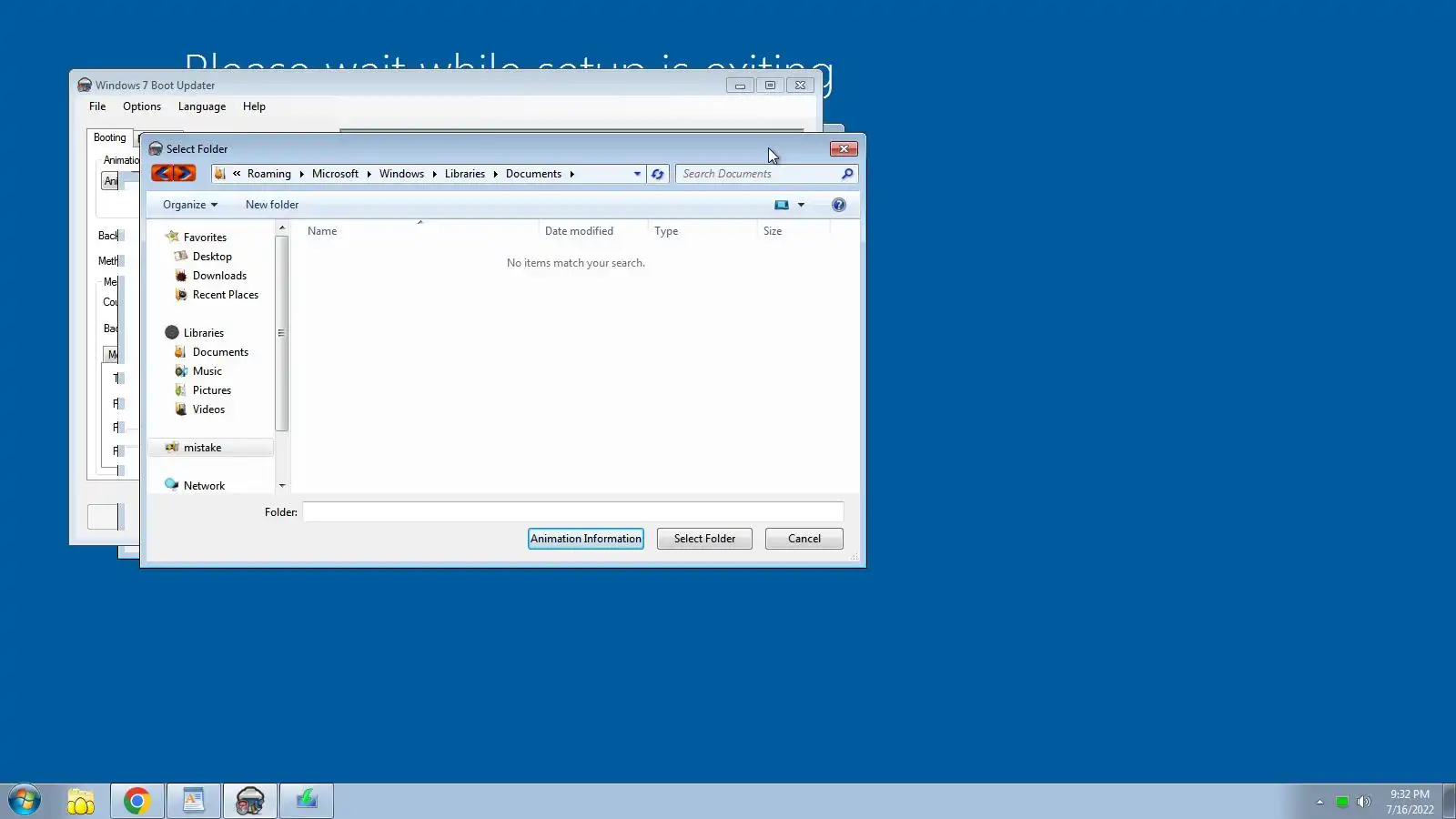Expand the Microsoft breadcrumb arrow
This screenshot has width=1456, height=819.
click(369, 174)
